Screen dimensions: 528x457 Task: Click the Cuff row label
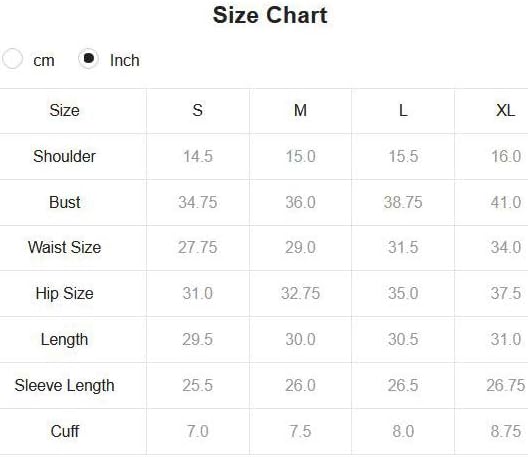pos(65,431)
